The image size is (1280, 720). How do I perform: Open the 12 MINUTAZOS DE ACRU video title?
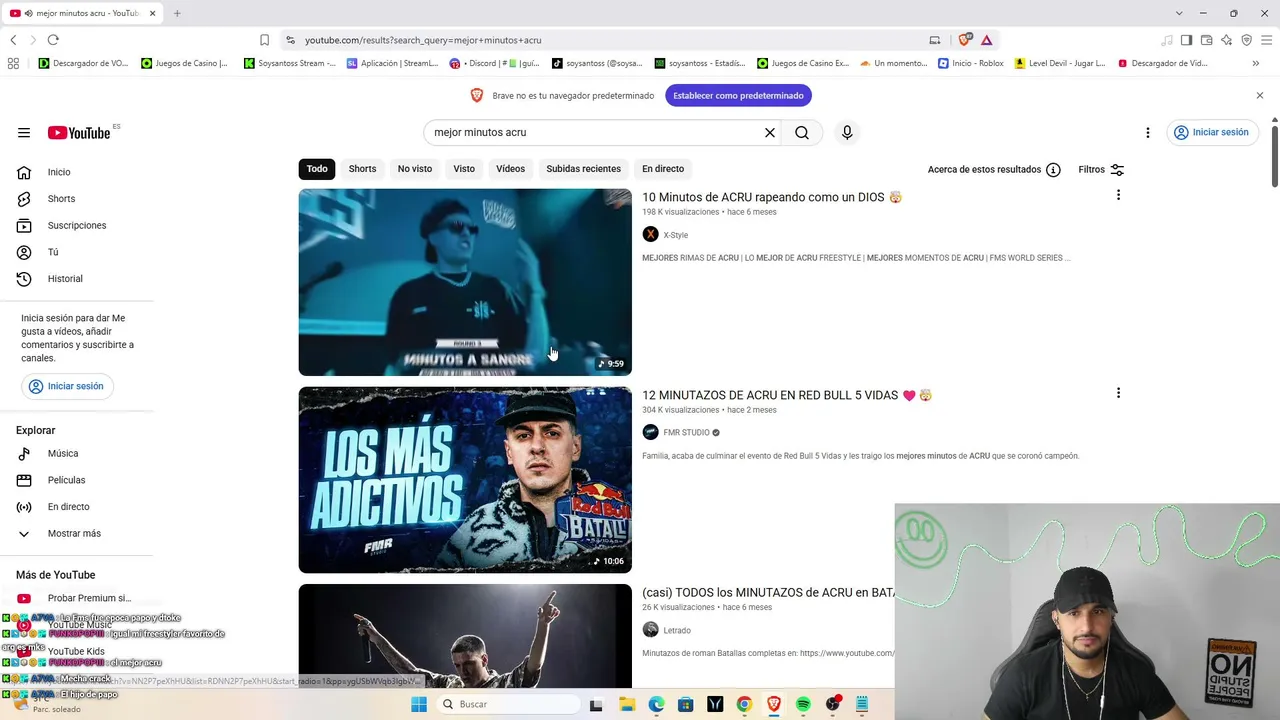point(787,396)
